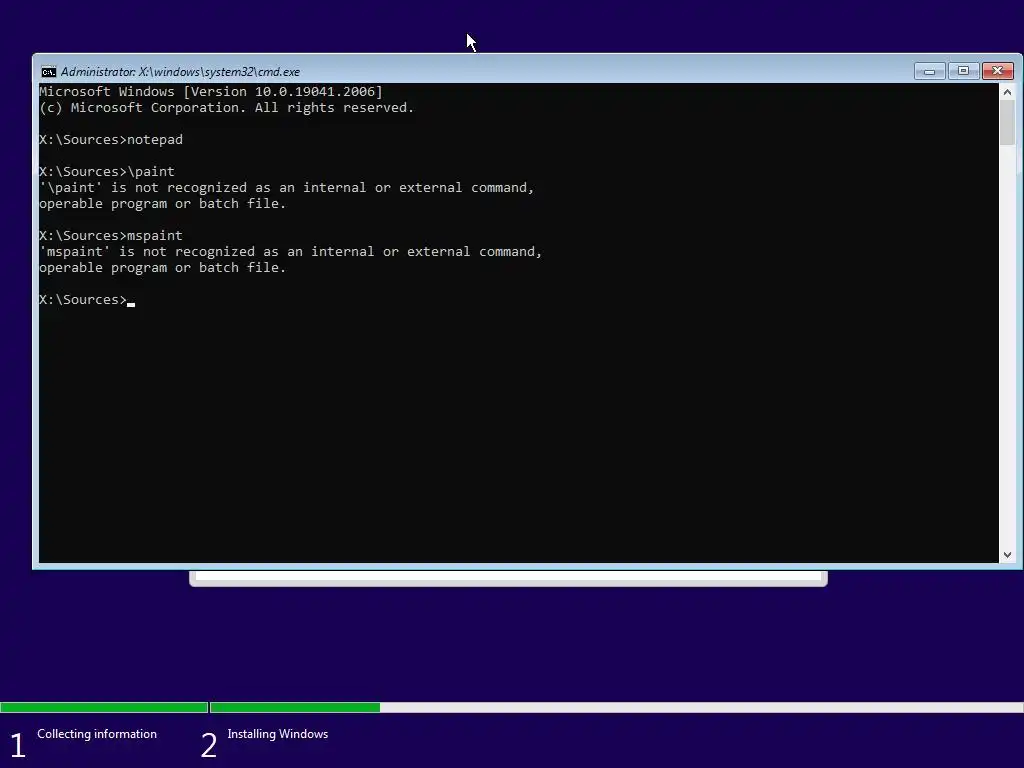1024x768 pixels.
Task: Close the Administrator cmd.exe window
Action: (x=997, y=71)
